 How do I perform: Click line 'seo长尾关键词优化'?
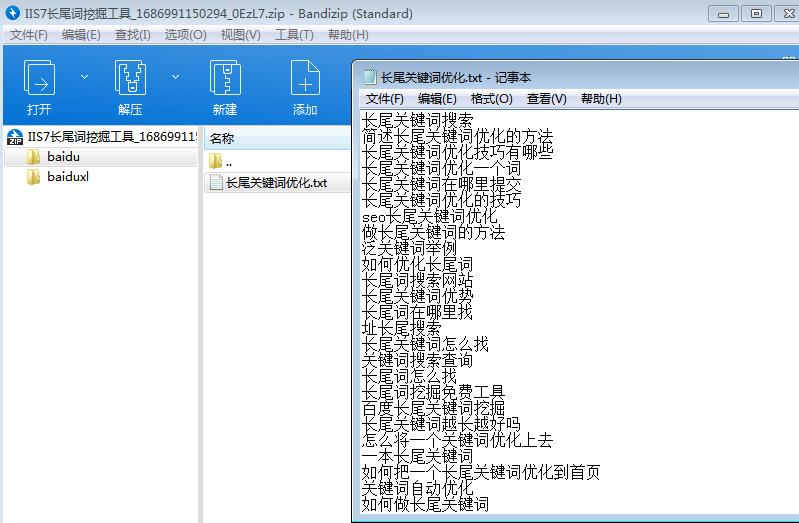(430, 216)
